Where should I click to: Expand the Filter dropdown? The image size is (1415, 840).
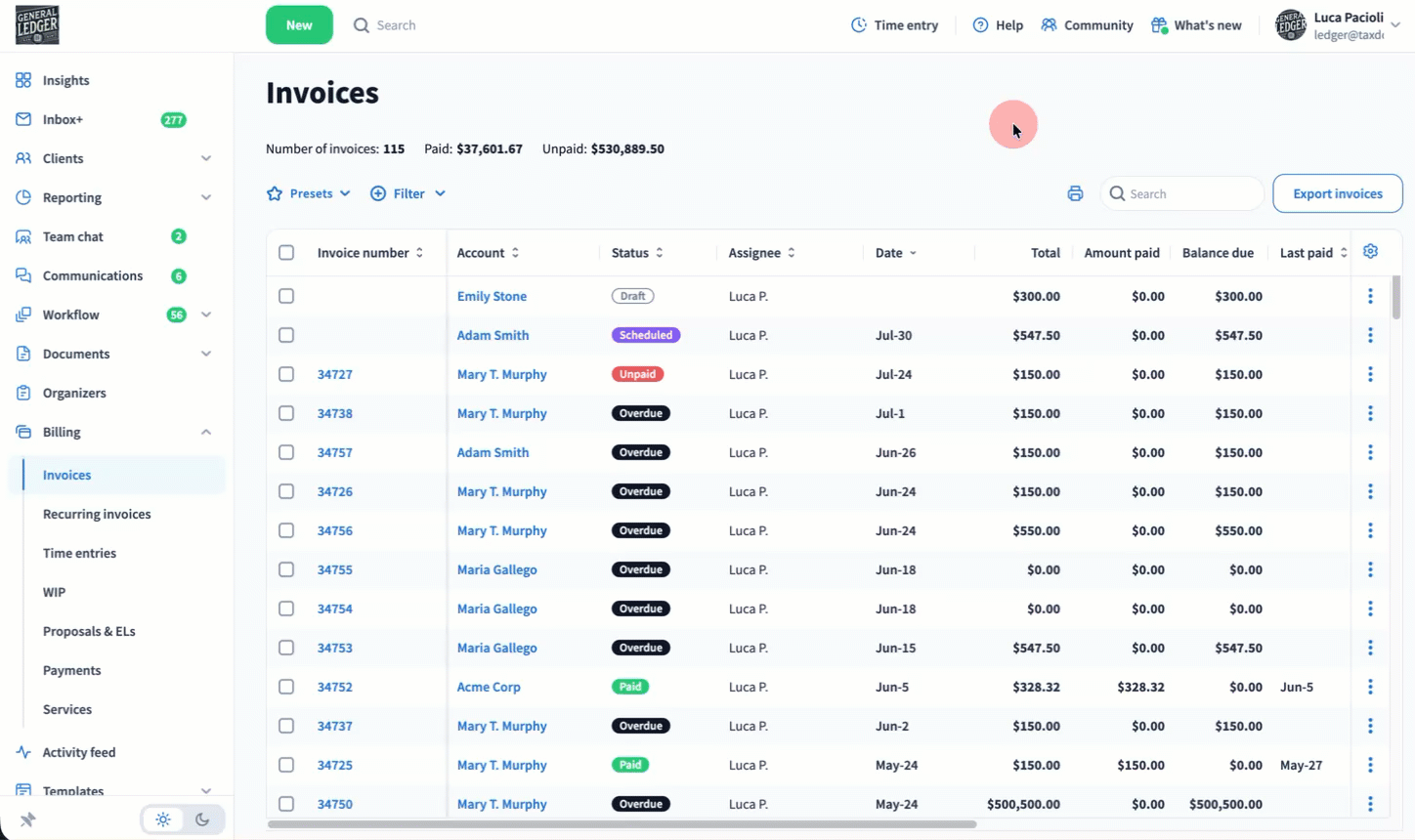407,193
